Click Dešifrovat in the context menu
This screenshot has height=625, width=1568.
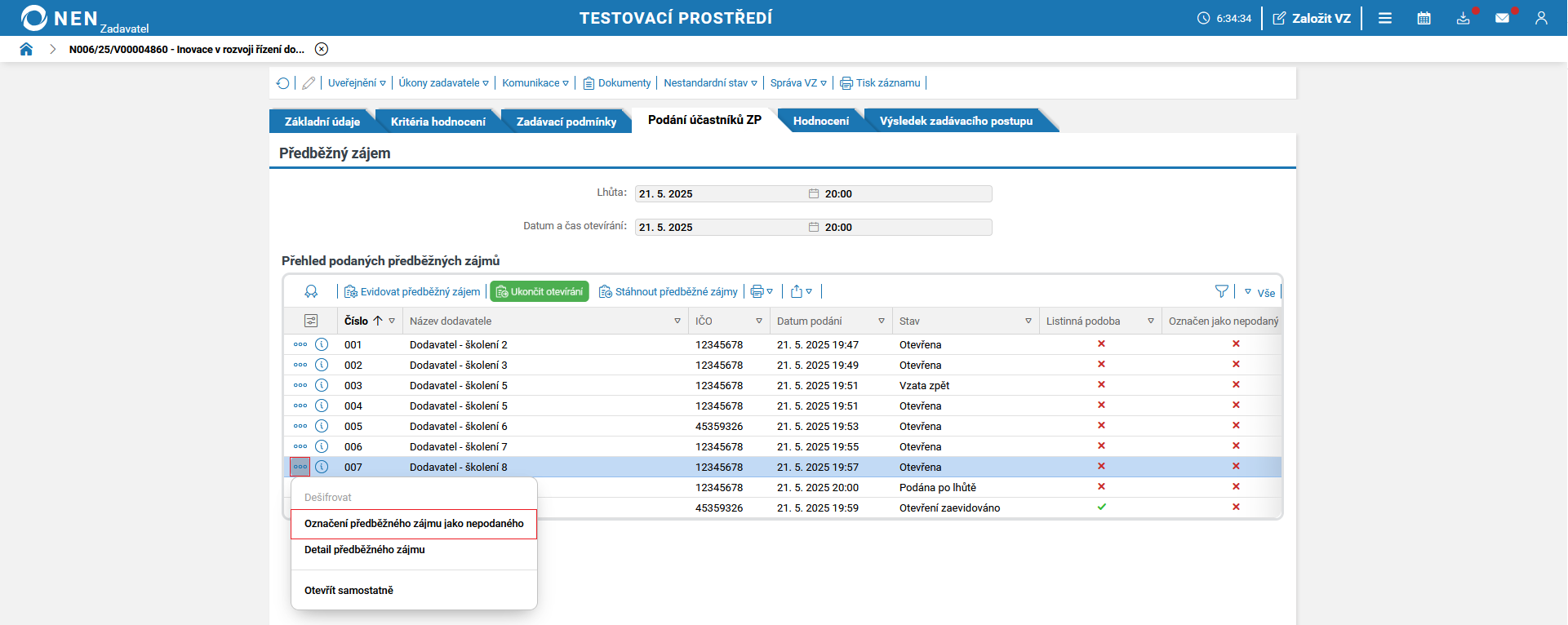click(x=414, y=498)
